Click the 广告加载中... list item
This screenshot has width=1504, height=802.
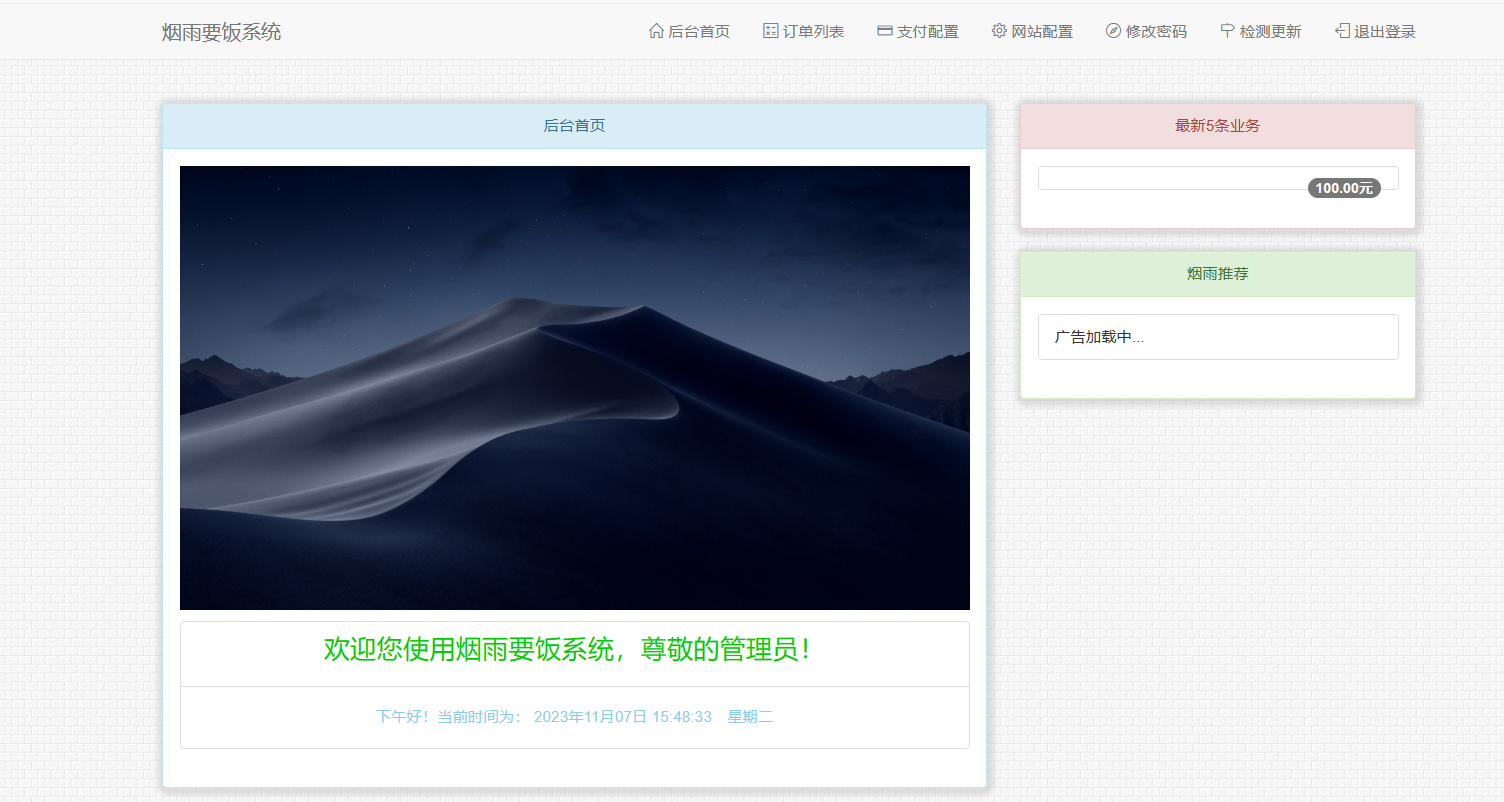pos(1218,337)
